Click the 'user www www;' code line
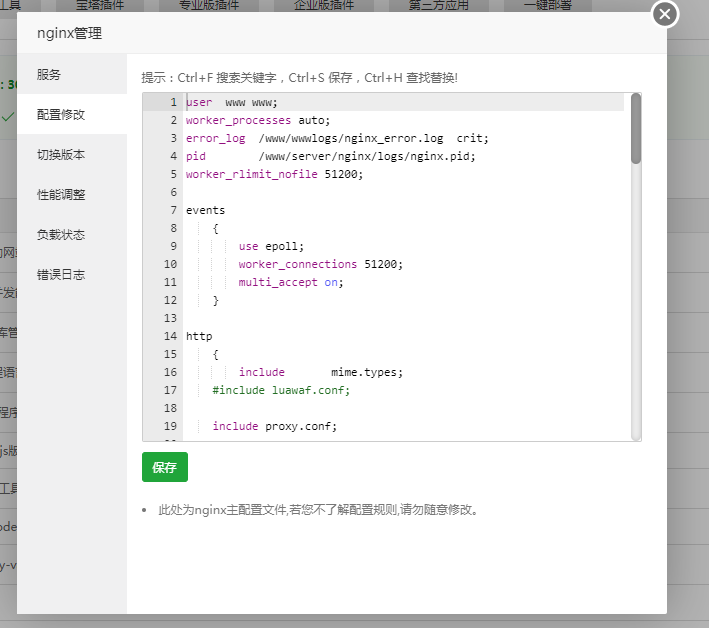 coord(232,103)
